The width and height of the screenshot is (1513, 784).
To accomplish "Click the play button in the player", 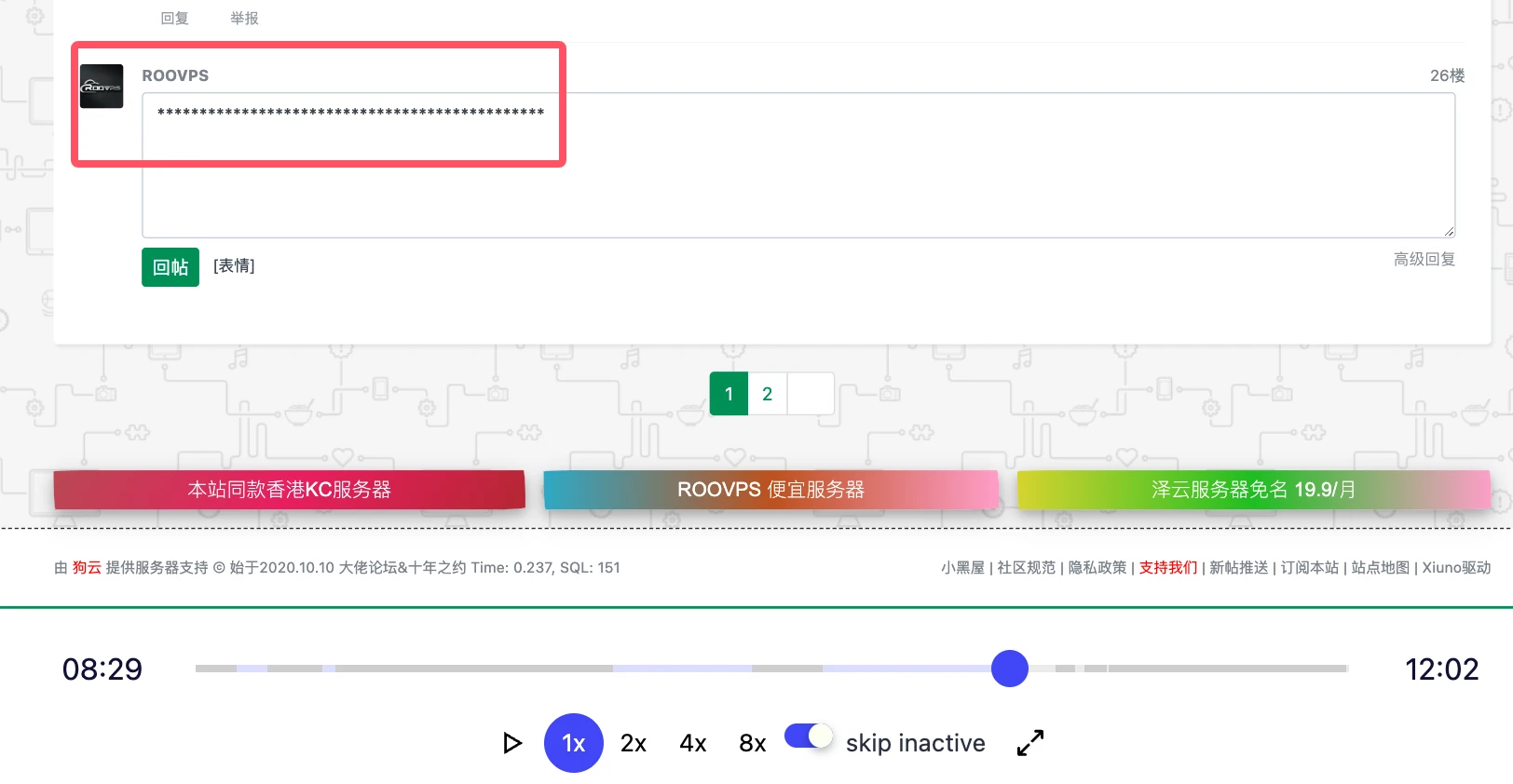I will 511,743.
